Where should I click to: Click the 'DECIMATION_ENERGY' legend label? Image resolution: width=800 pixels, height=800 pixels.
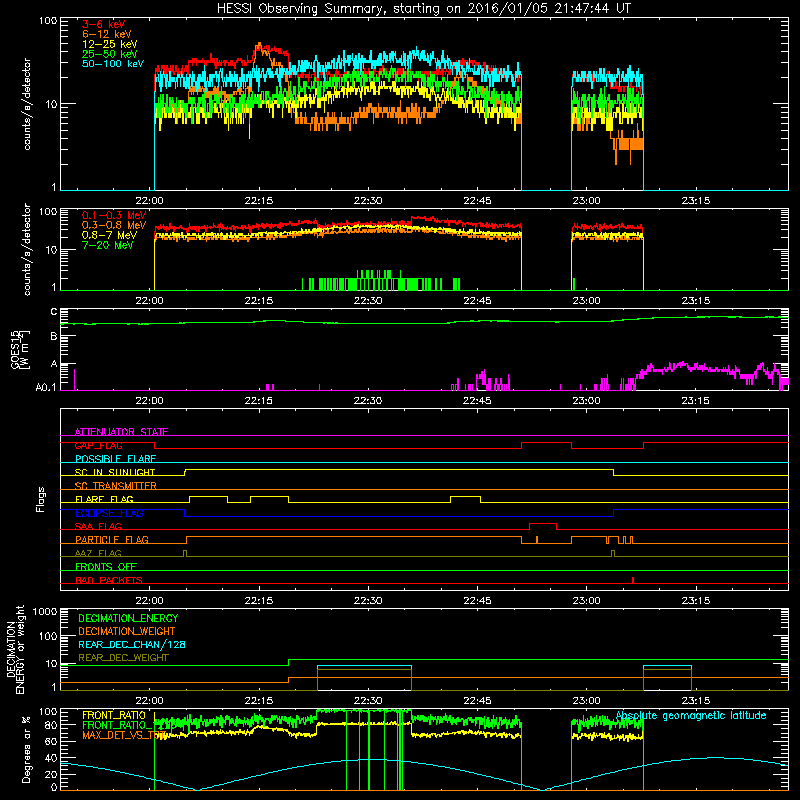click(x=128, y=618)
